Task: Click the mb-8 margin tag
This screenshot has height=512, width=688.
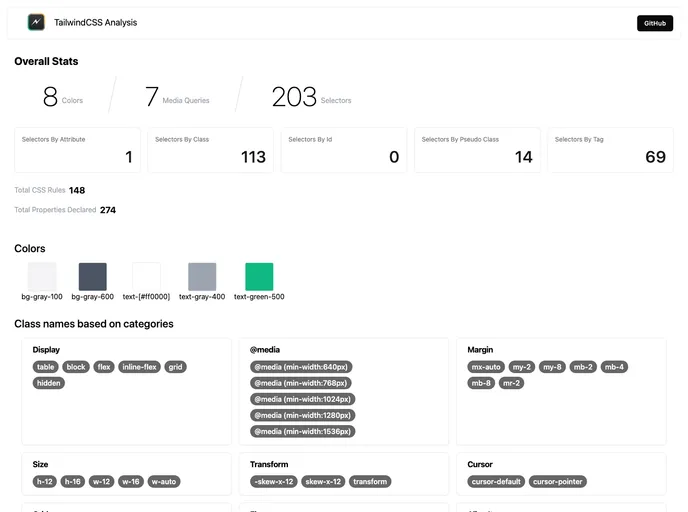Action: tap(481, 383)
